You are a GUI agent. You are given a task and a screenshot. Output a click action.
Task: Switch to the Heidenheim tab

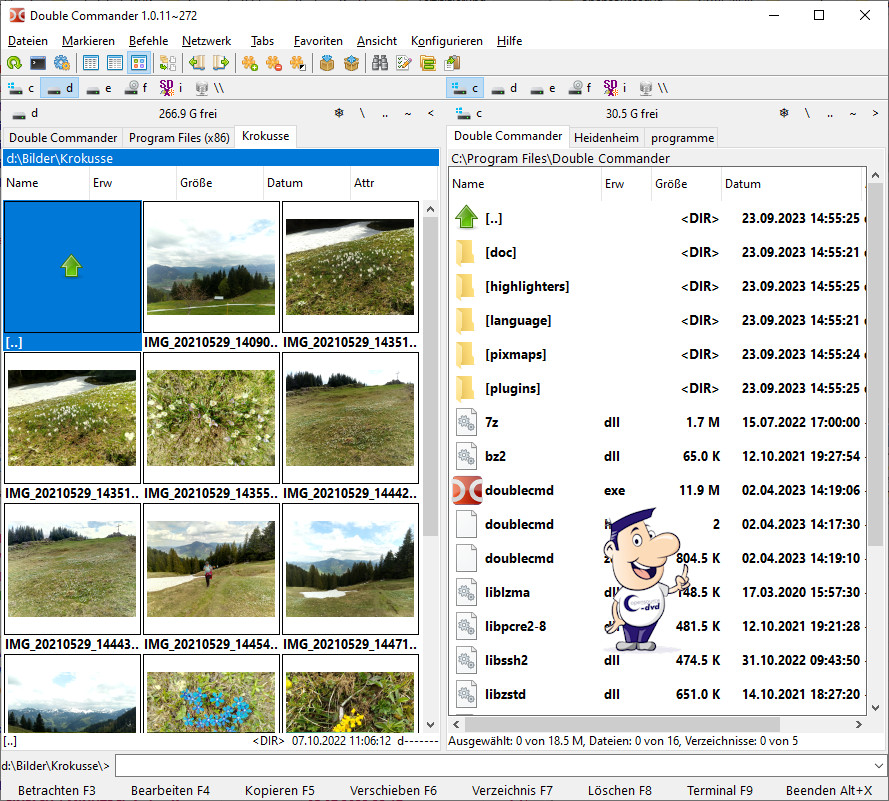[606, 137]
